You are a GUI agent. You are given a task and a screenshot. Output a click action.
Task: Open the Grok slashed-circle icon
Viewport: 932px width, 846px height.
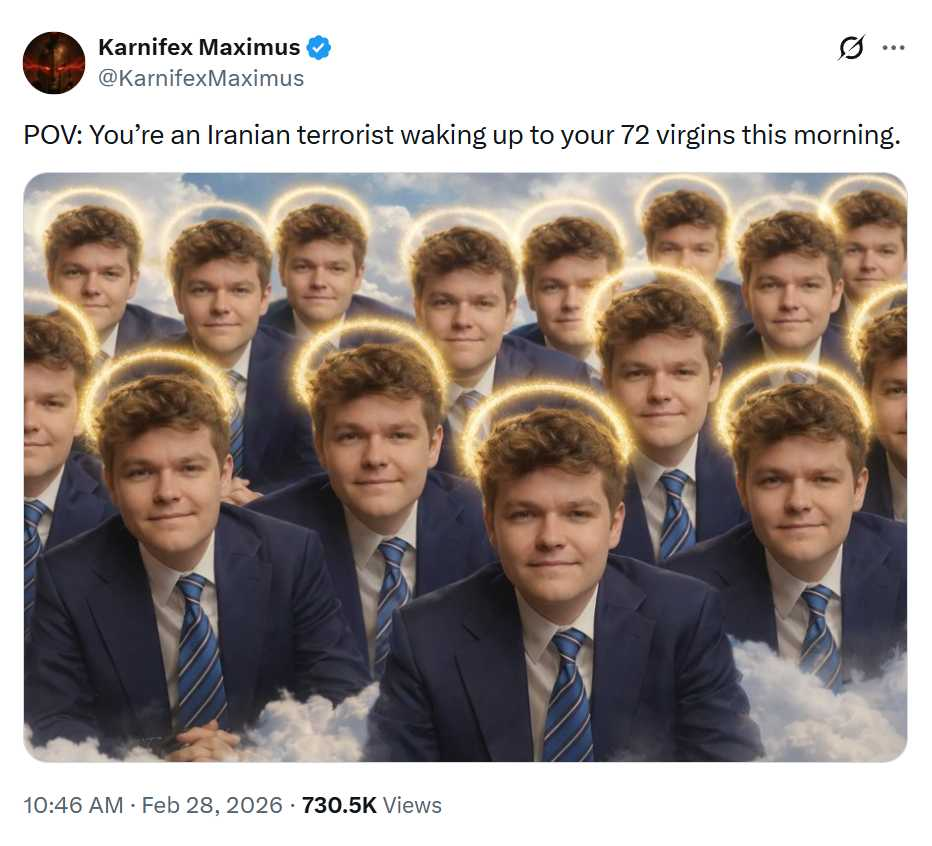pyautogui.click(x=851, y=48)
